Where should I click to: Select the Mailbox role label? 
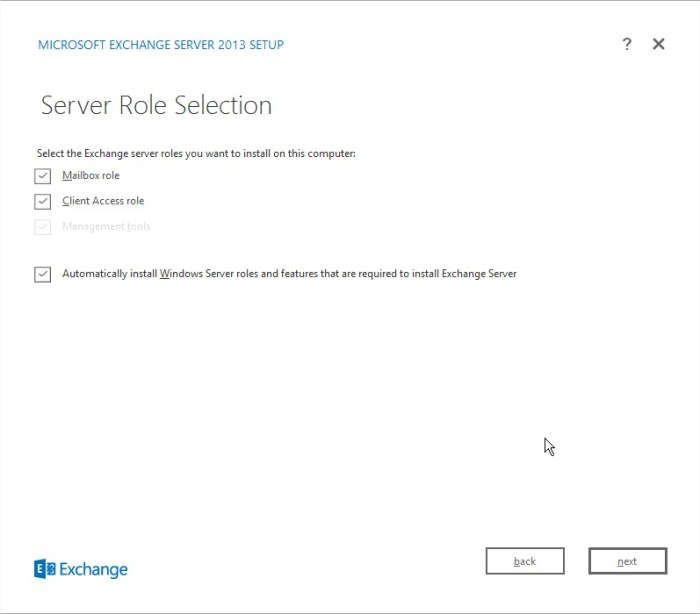91,175
